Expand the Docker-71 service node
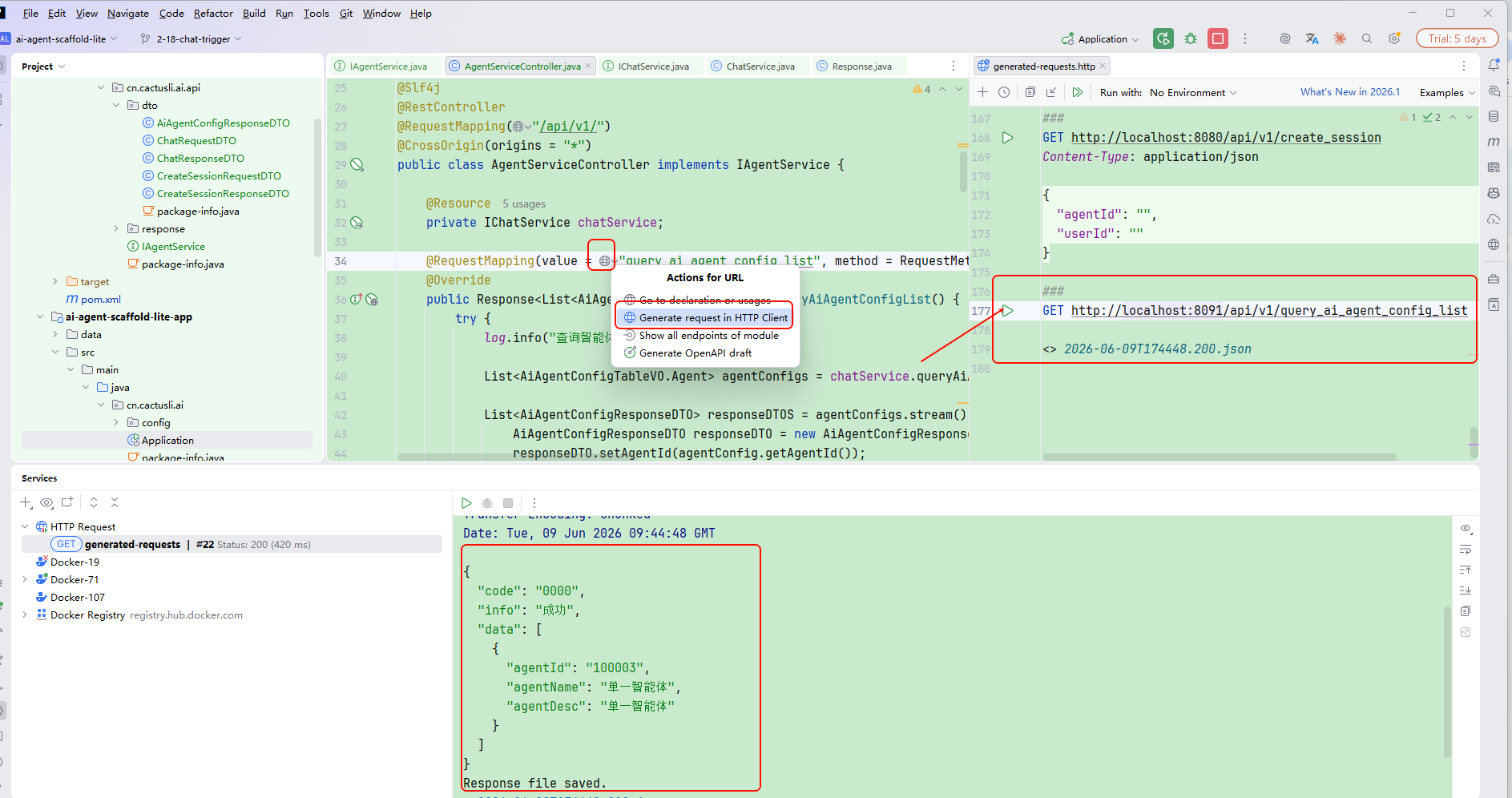The image size is (1512, 798). (x=25, y=579)
